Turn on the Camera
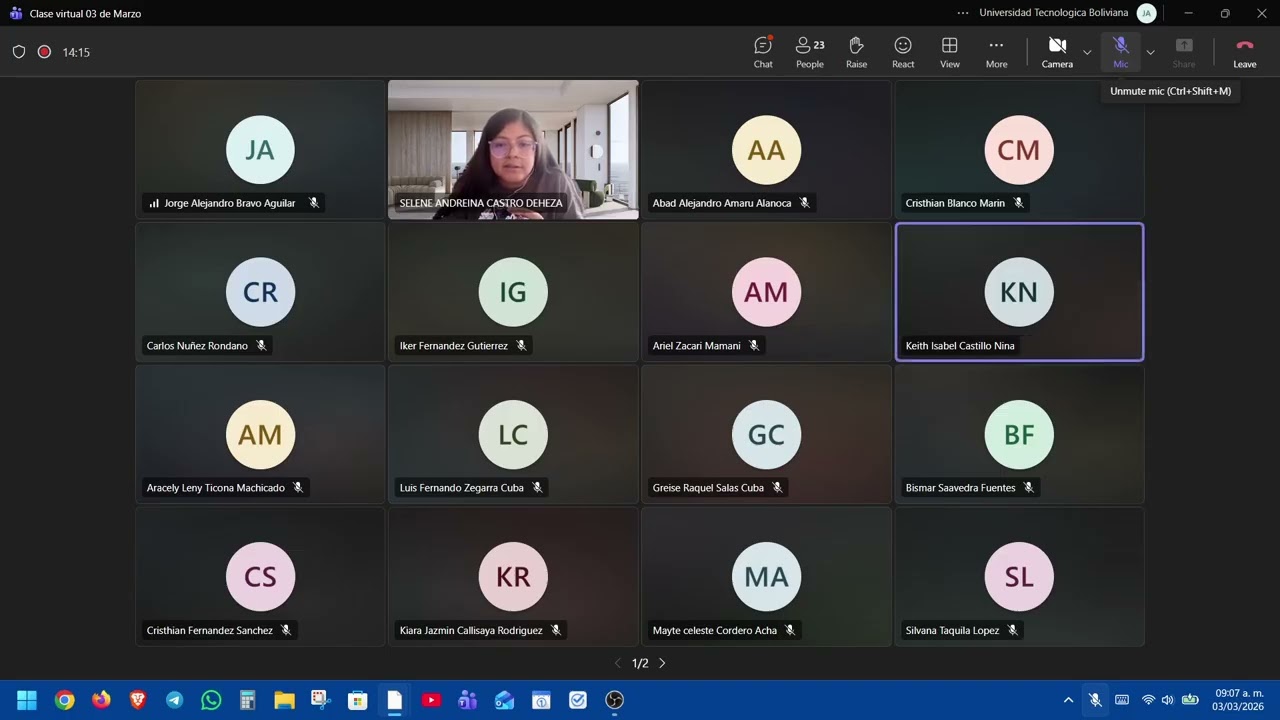The image size is (1280, 720). point(1057,52)
